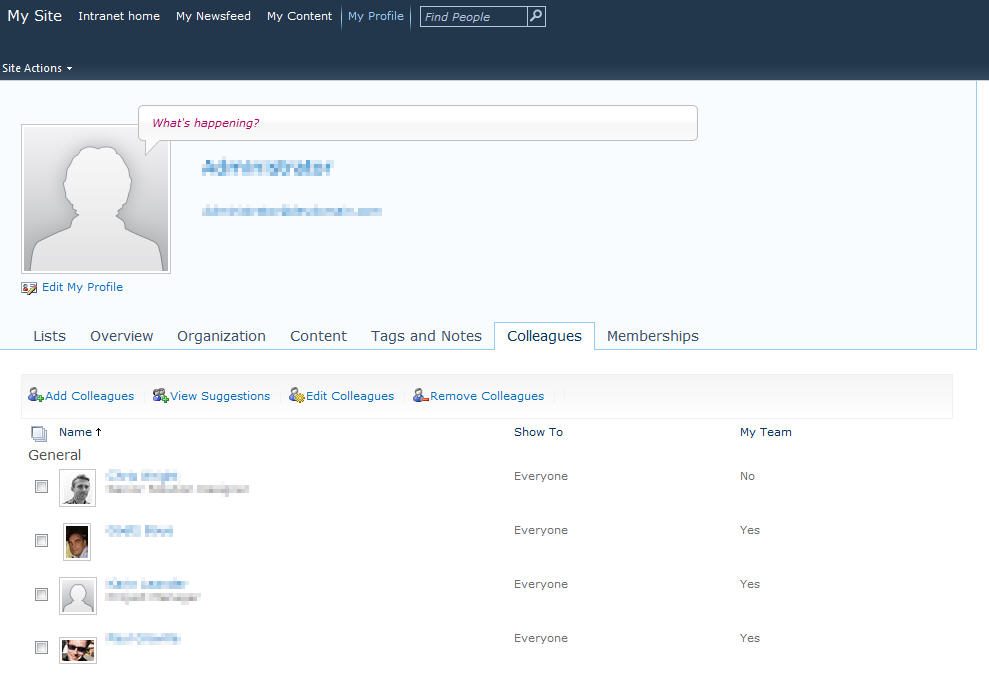The image size is (989, 683).
Task: Click the Remove Colleagues icon
Action: tap(421, 396)
